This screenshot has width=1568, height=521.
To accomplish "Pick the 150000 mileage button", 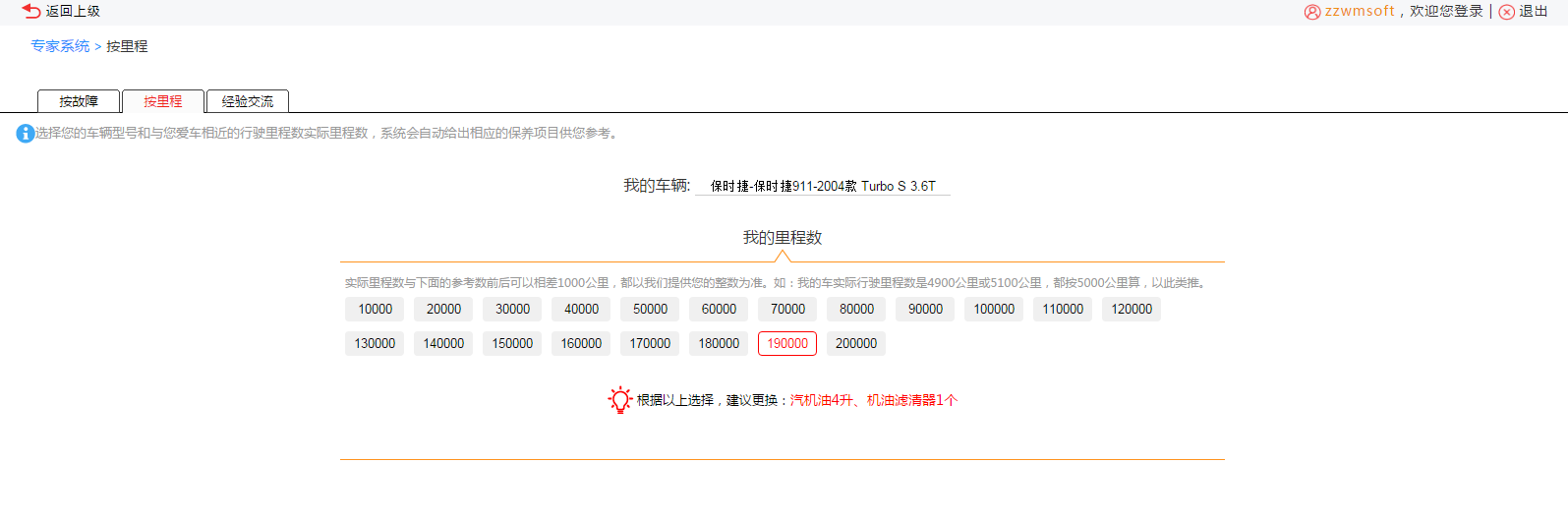I will click(x=512, y=343).
